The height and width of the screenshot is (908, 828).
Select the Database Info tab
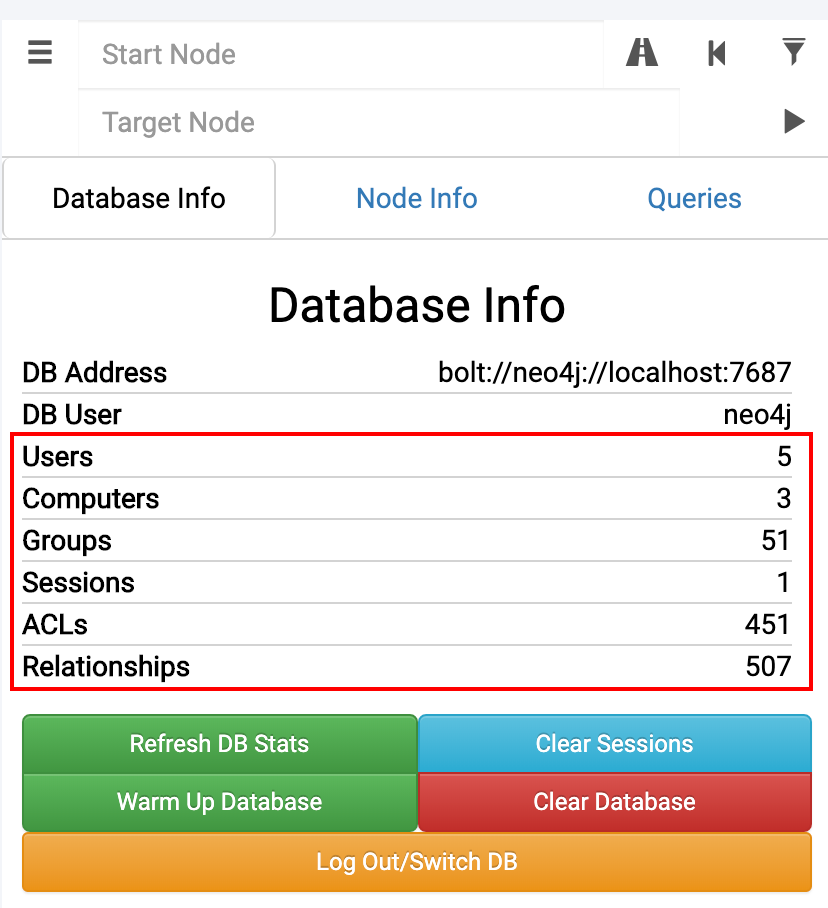(x=139, y=198)
